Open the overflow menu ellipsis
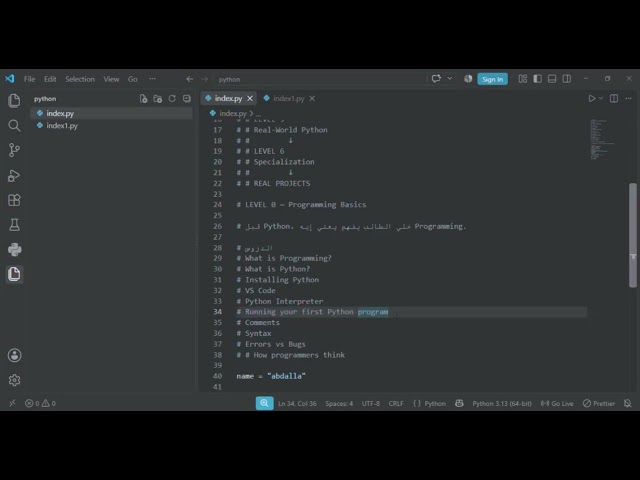Screen dimensions: 640x480 (x=152, y=79)
